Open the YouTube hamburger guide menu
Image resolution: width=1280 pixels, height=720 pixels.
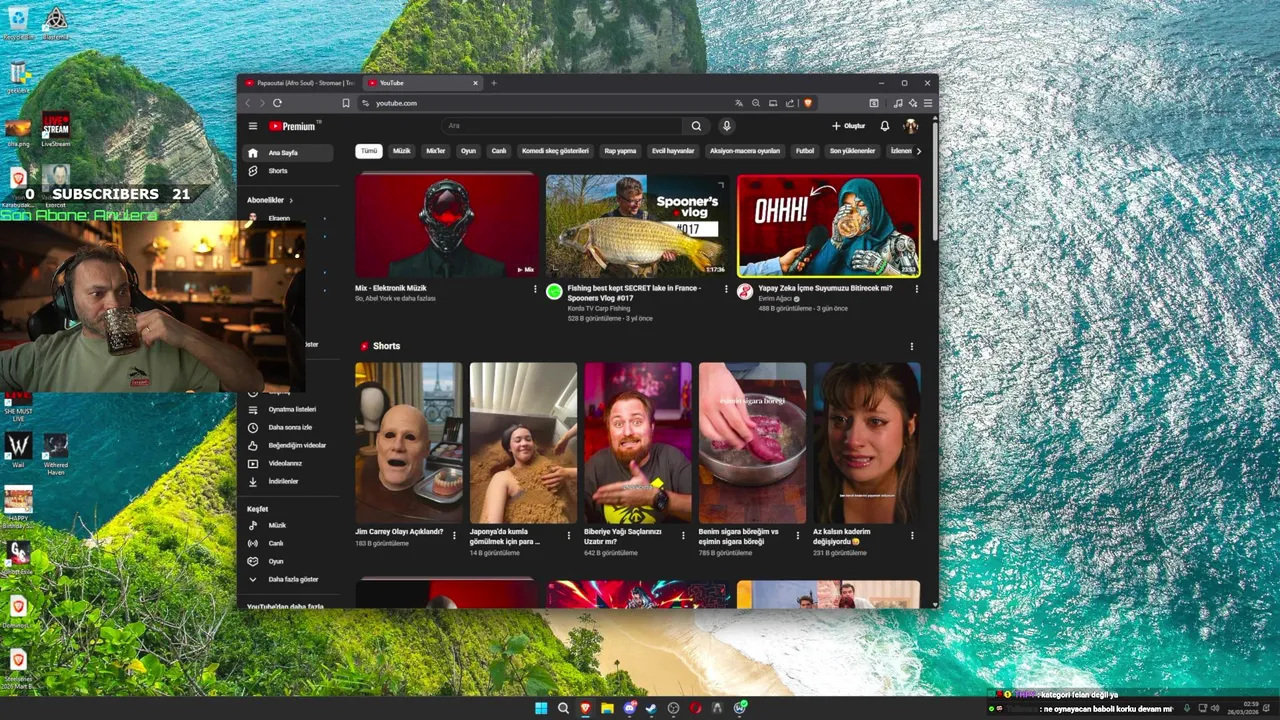253,126
